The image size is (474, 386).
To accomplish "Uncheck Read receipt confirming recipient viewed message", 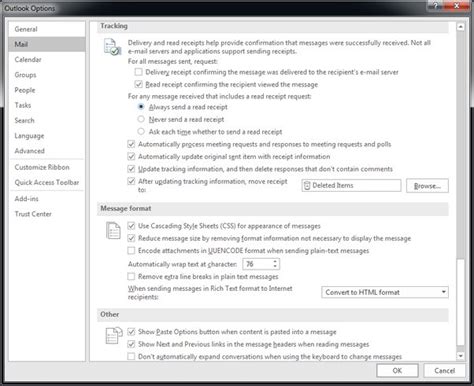I will pyautogui.click(x=139, y=84).
